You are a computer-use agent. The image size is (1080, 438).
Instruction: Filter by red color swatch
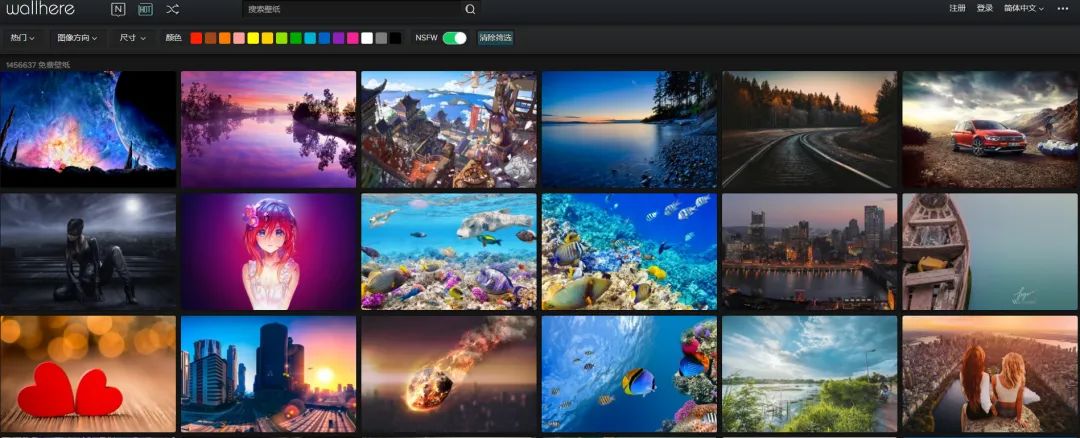tap(196, 38)
